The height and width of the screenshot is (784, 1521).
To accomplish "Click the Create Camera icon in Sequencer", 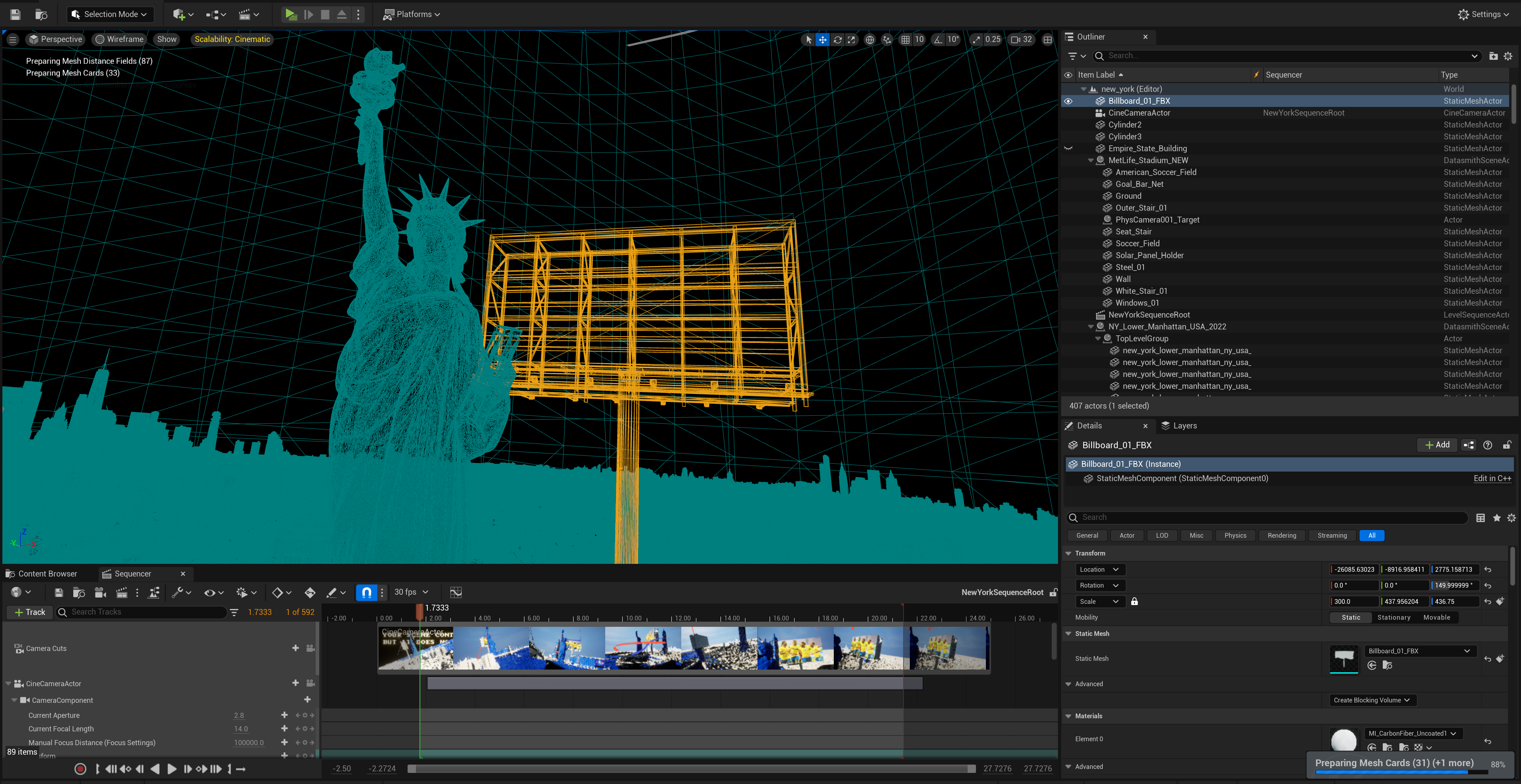I will coord(100,593).
